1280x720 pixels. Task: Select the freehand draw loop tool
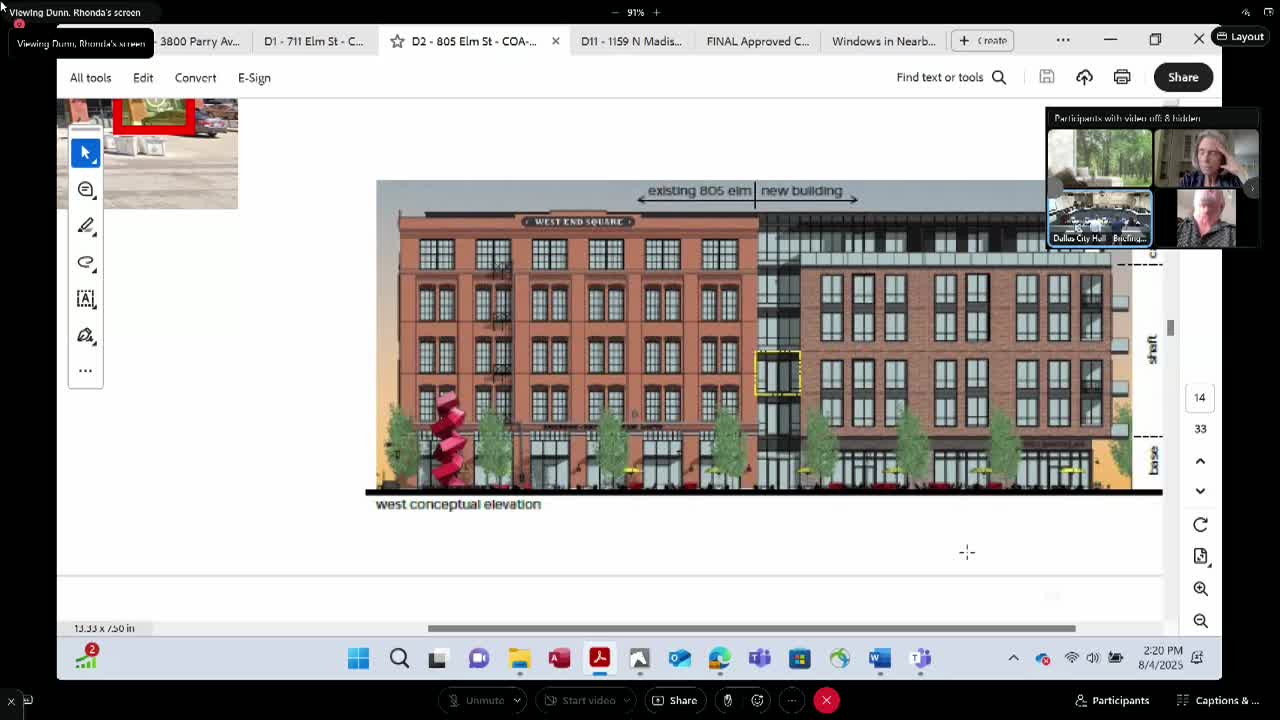pyautogui.click(x=85, y=262)
